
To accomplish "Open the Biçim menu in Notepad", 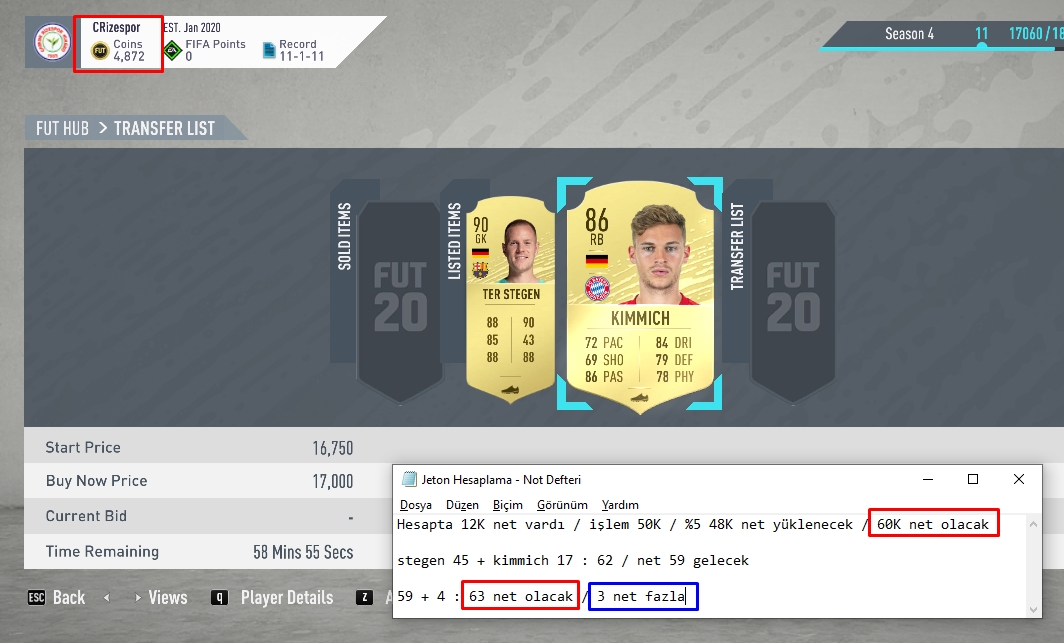I will [x=508, y=505].
